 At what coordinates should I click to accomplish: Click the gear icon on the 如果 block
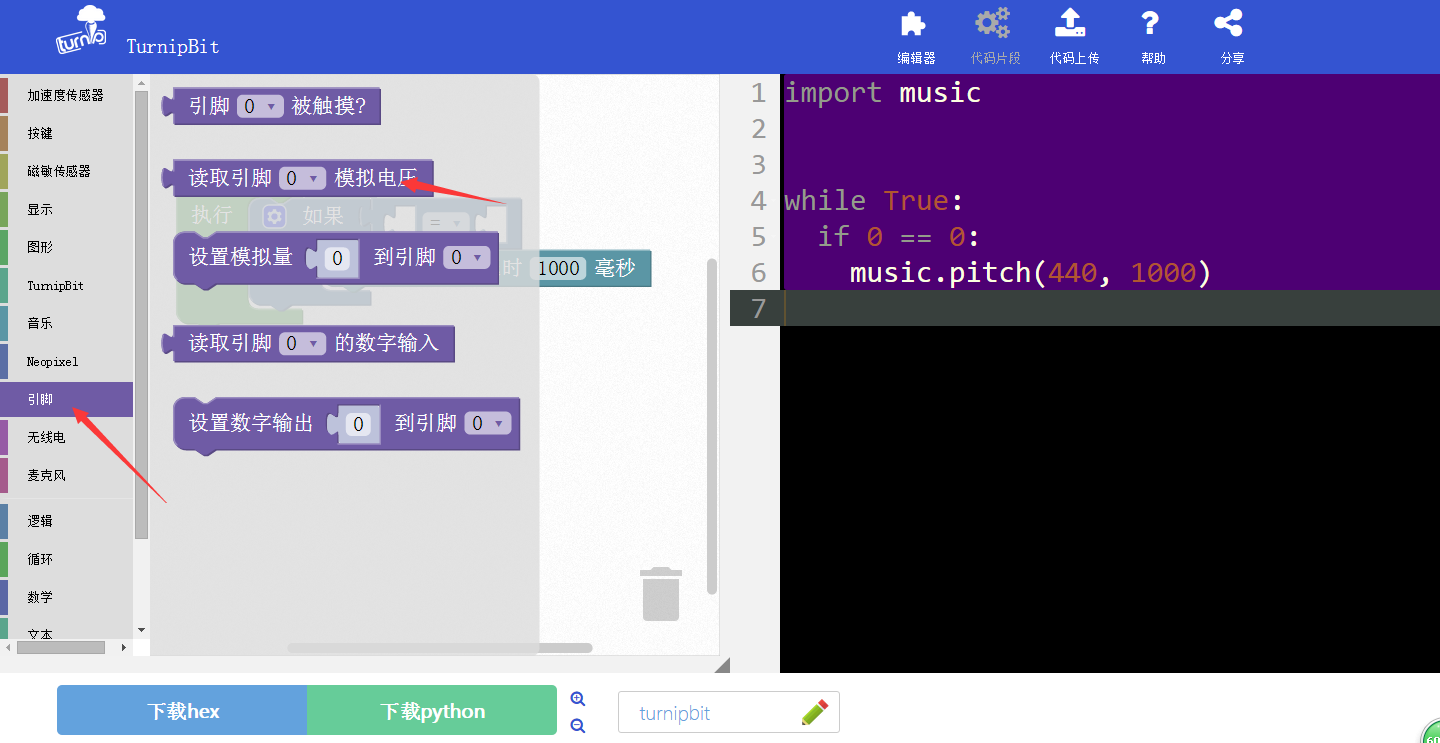coord(275,215)
